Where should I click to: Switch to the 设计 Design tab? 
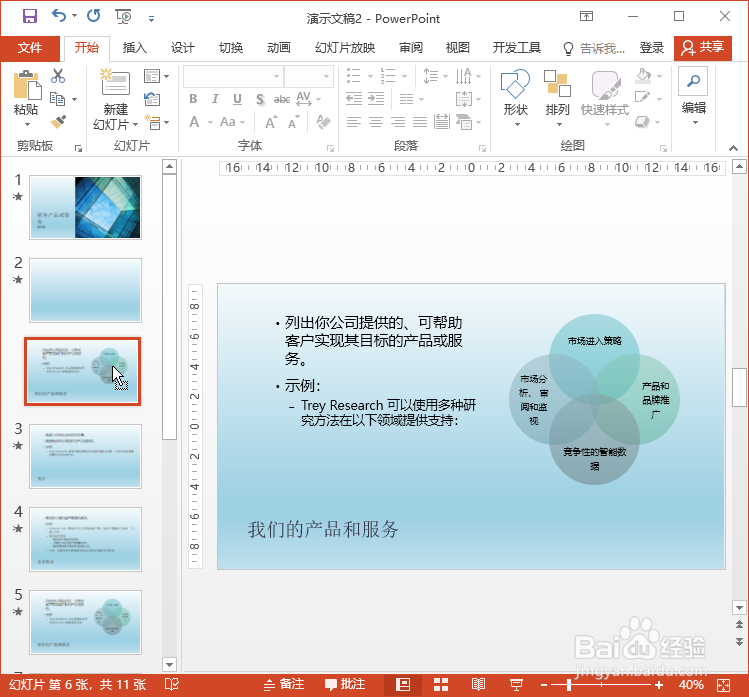coord(182,48)
